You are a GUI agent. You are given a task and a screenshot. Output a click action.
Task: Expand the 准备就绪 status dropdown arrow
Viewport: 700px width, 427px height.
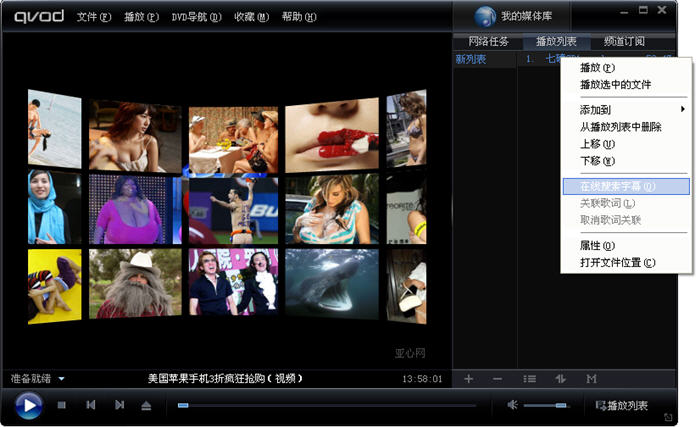click(x=62, y=379)
